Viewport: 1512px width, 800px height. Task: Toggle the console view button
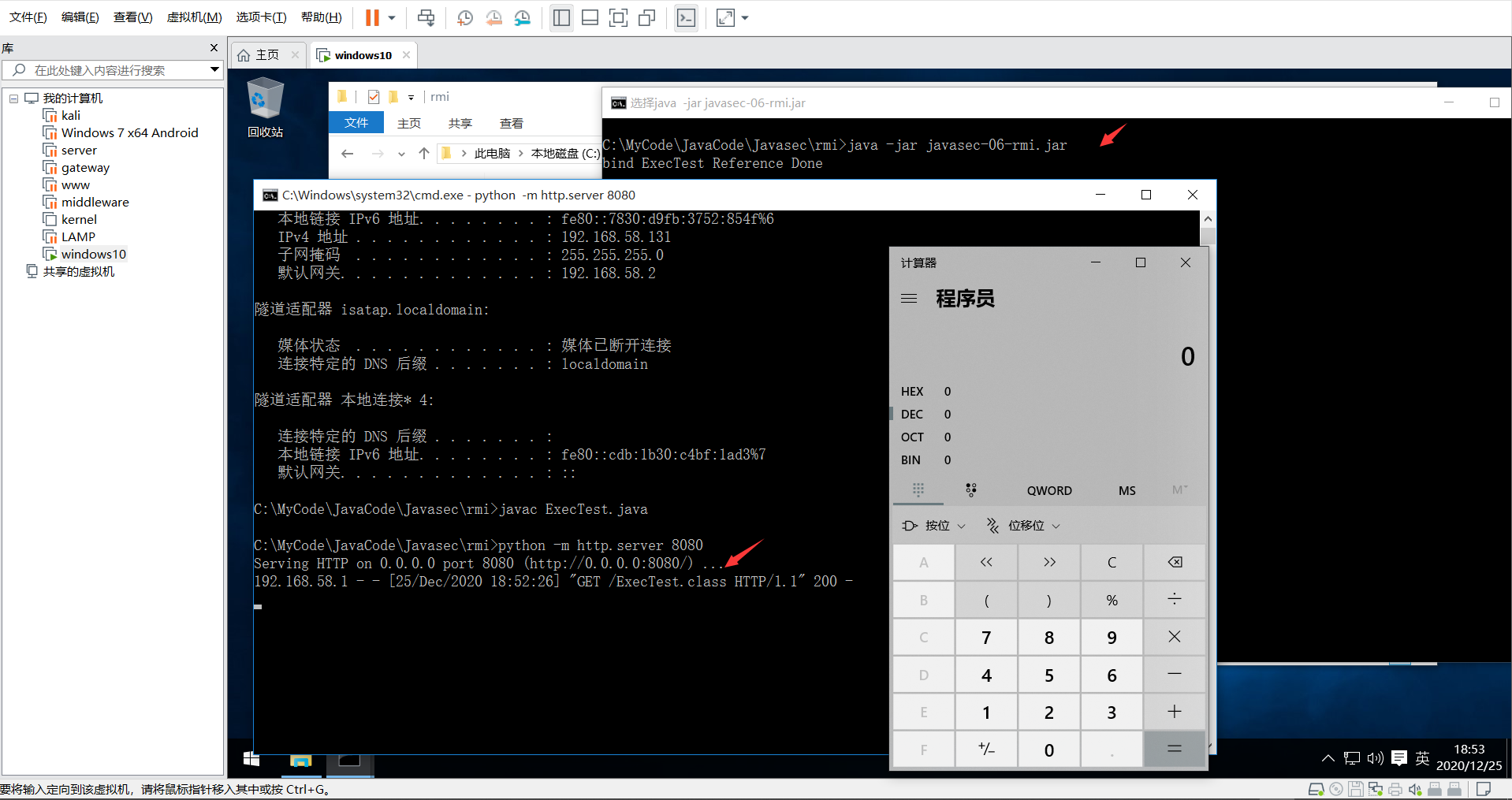(687, 17)
